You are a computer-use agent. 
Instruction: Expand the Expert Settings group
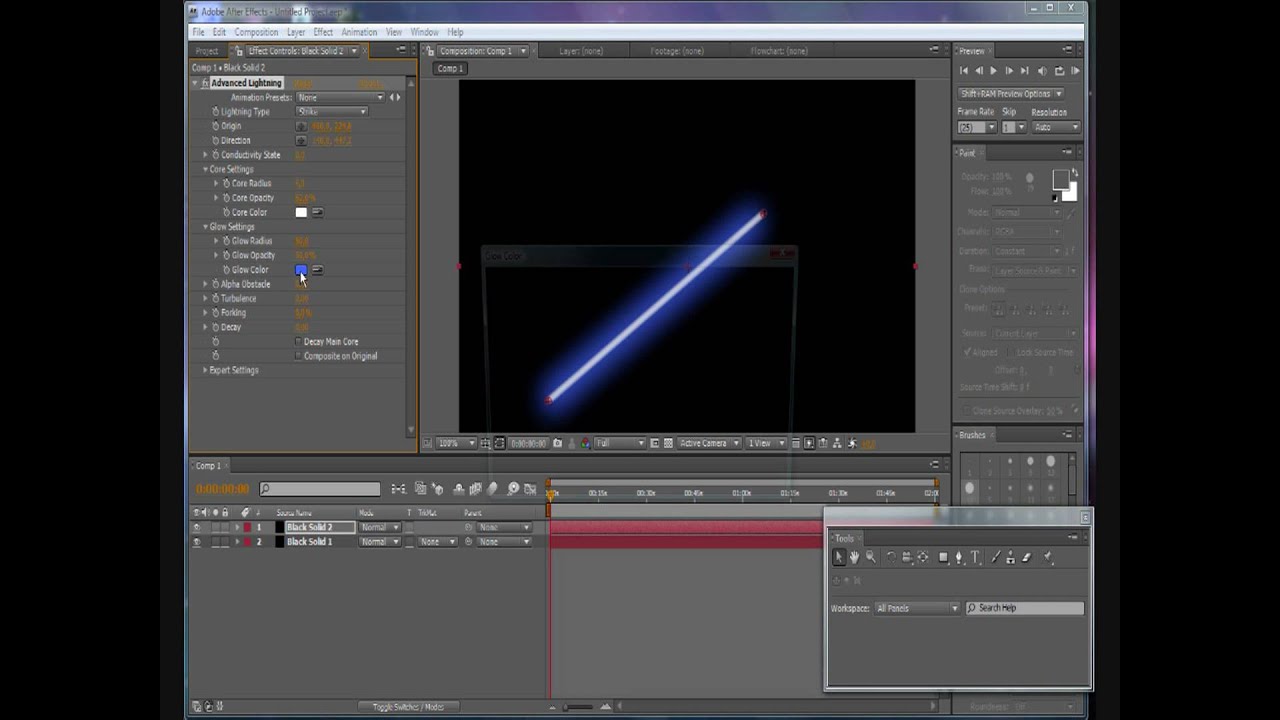205,370
